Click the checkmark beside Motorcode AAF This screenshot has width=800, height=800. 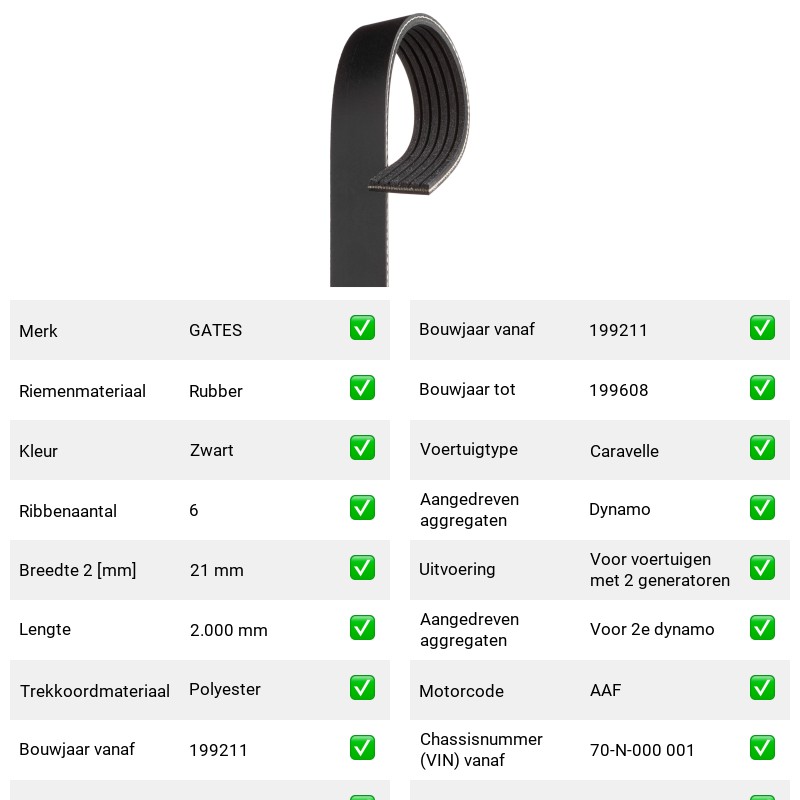(762, 688)
